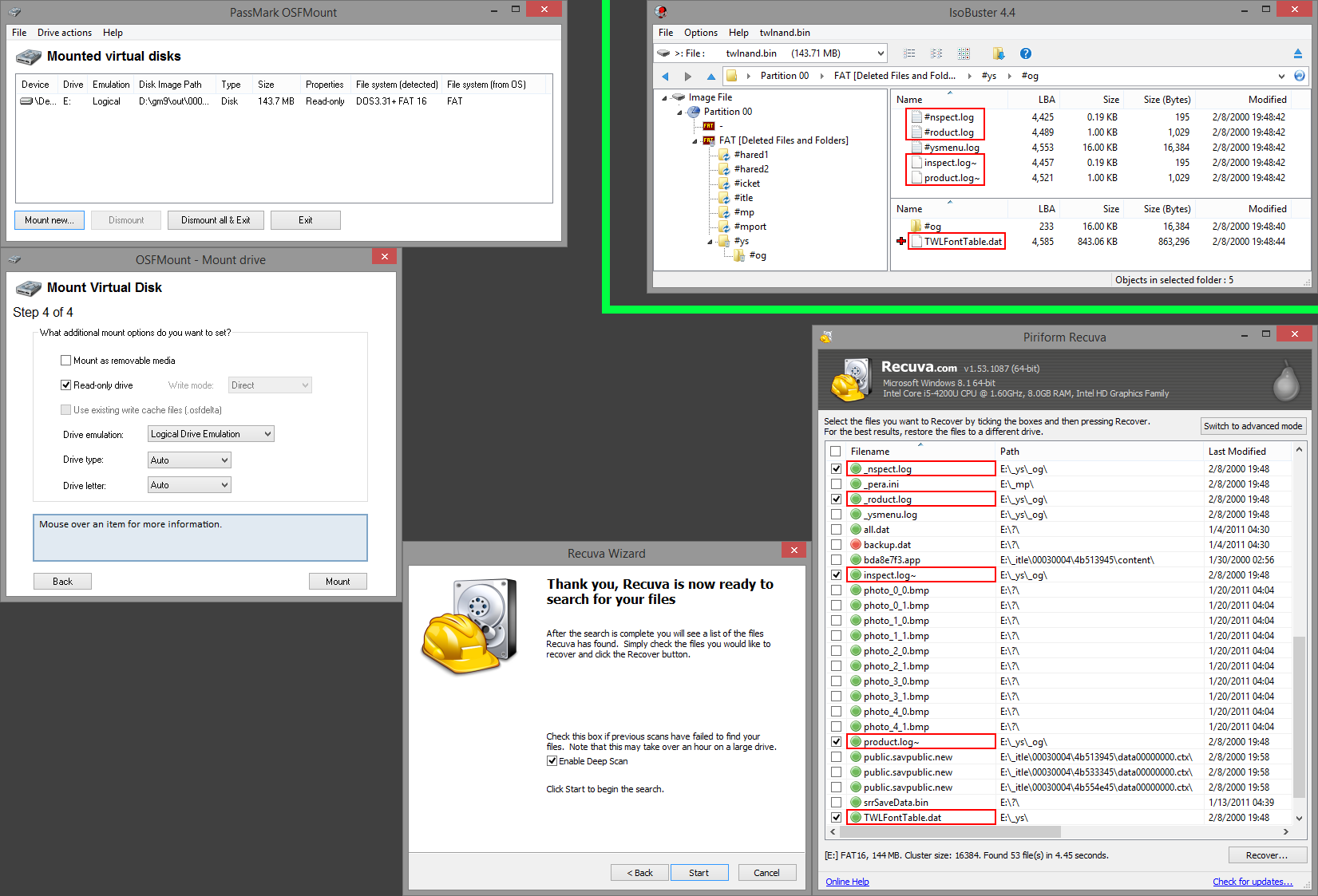Go forward using IsoBuster's right arrow
The width and height of the screenshot is (1318, 896).
click(x=688, y=77)
